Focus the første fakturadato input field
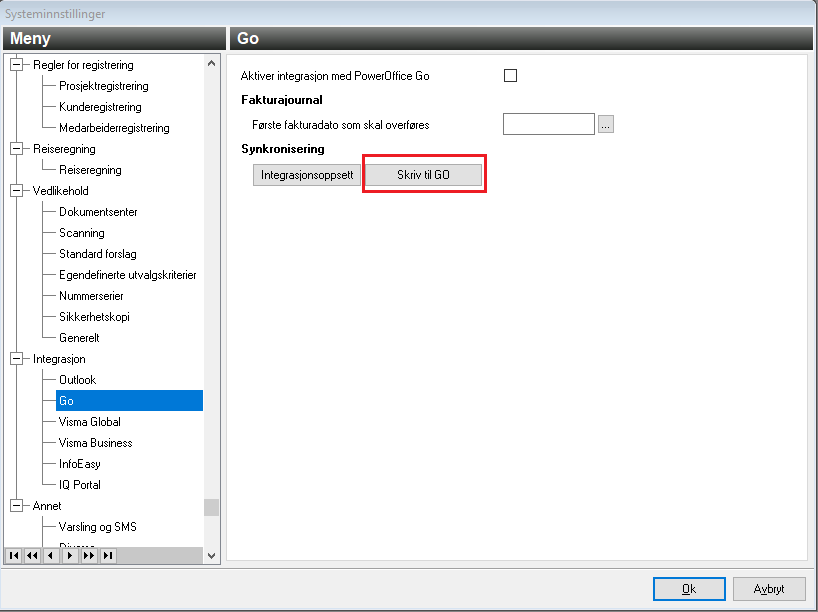 pyautogui.click(x=549, y=124)
